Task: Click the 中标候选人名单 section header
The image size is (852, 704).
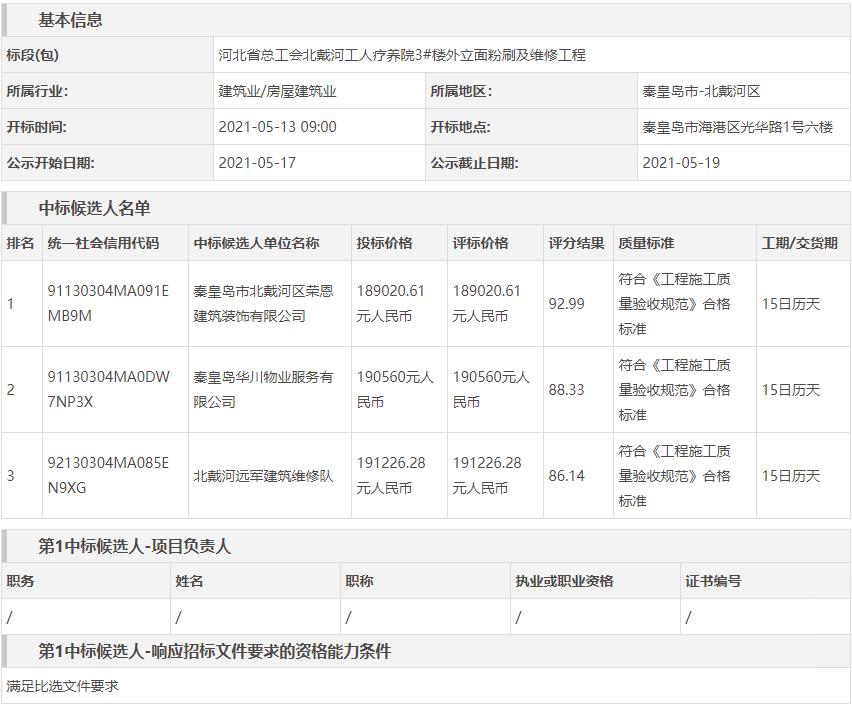Action: coord(94,208)
